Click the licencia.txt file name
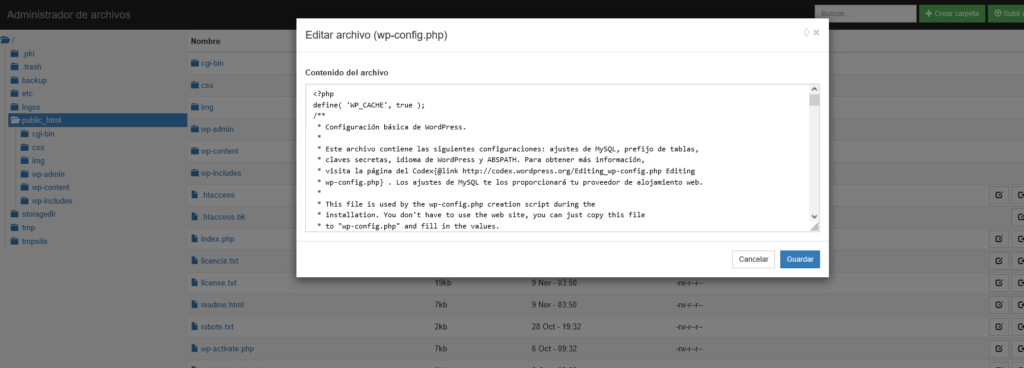 coord(219,261)
